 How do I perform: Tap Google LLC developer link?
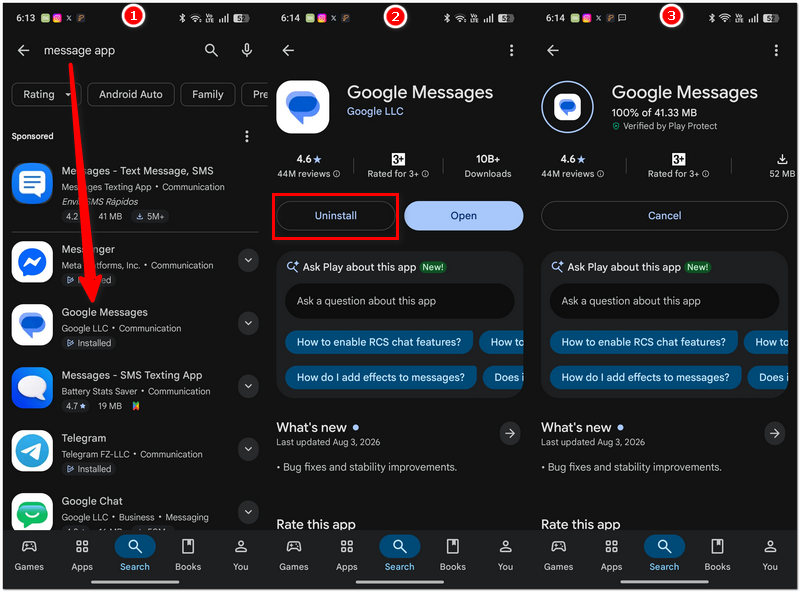[375, 111]
